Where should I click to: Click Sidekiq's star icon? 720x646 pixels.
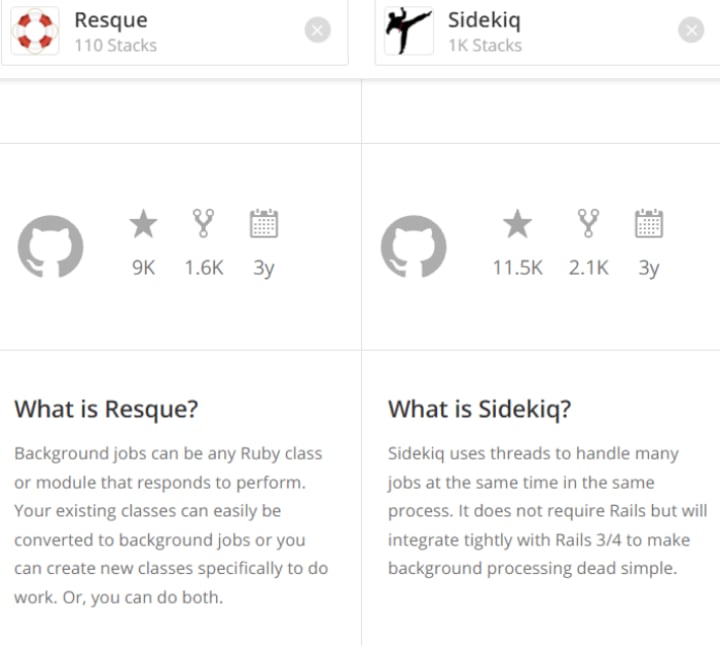click(518, 224)
